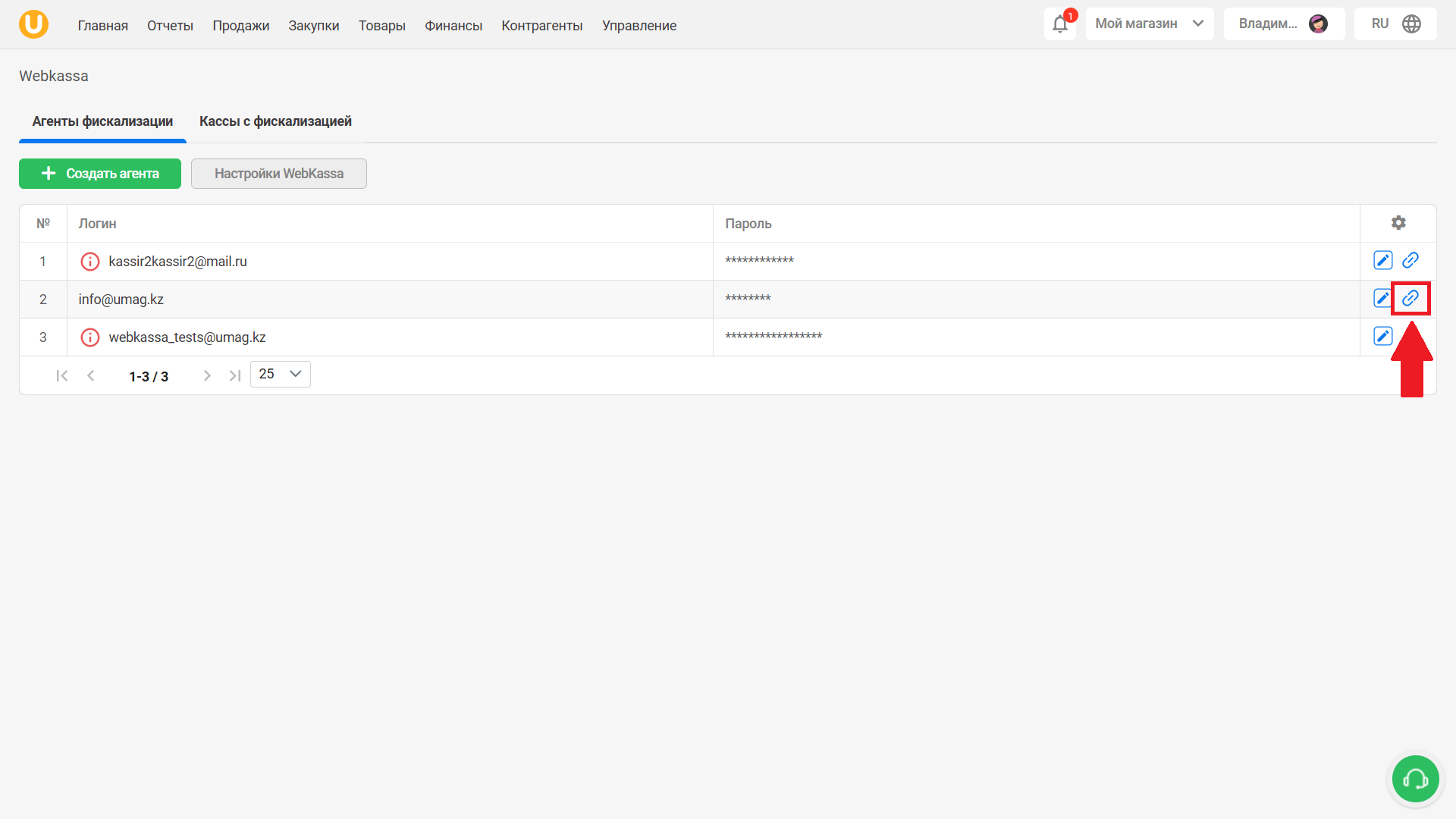This screenshot has height=819, width=1456.
Task: Edit the info@umag.kz agent
Action: pyautogui.click(x=1382, y=299)
